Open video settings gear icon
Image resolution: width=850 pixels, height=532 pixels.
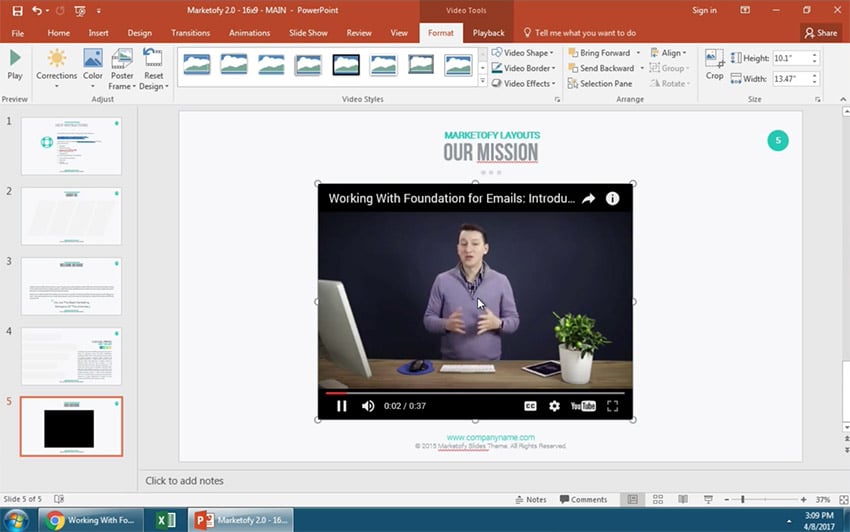(x=554, y=406)
